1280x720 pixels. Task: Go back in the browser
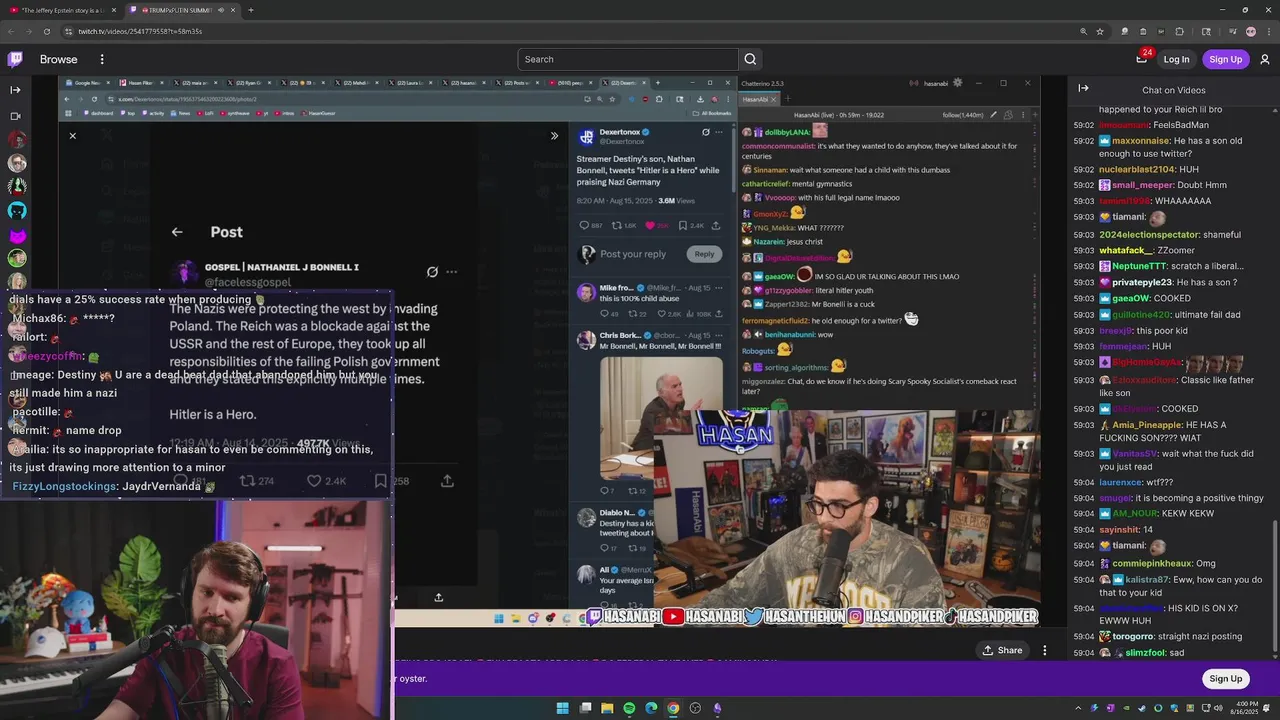[x=11, y=31]
